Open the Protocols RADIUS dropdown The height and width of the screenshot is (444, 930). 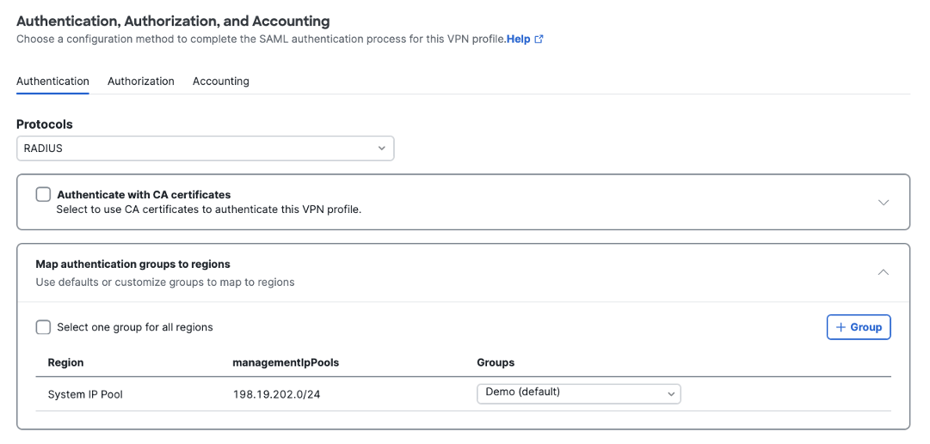(205, 148)
